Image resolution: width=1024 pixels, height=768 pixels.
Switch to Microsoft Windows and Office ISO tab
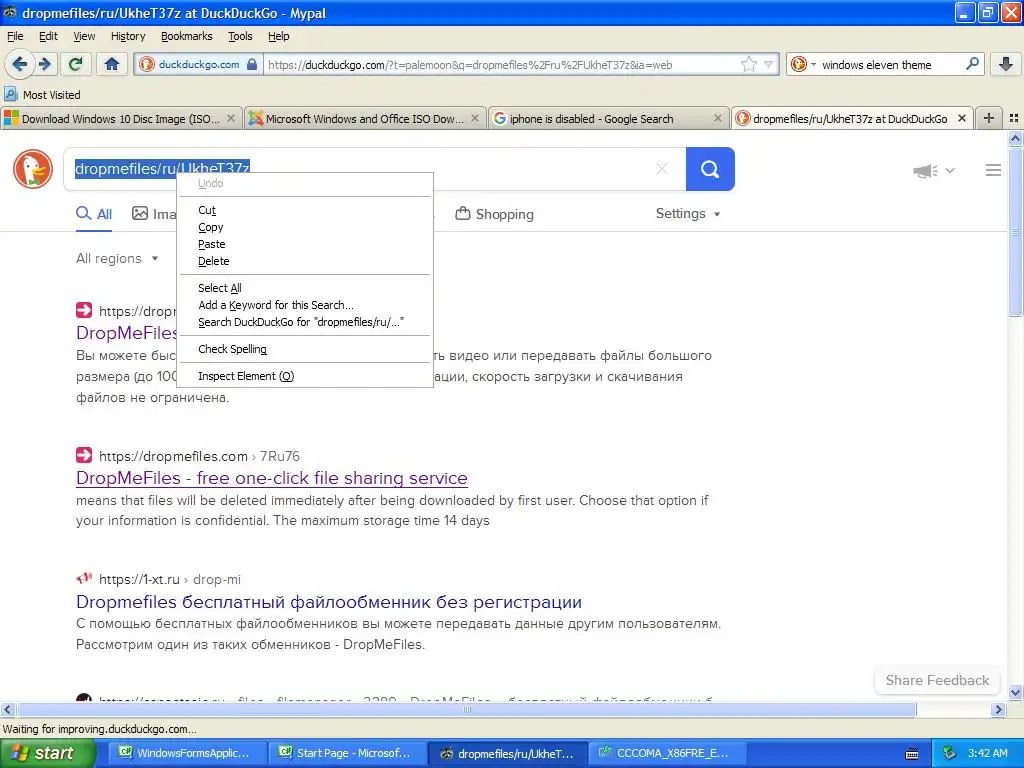click(364, 119)
